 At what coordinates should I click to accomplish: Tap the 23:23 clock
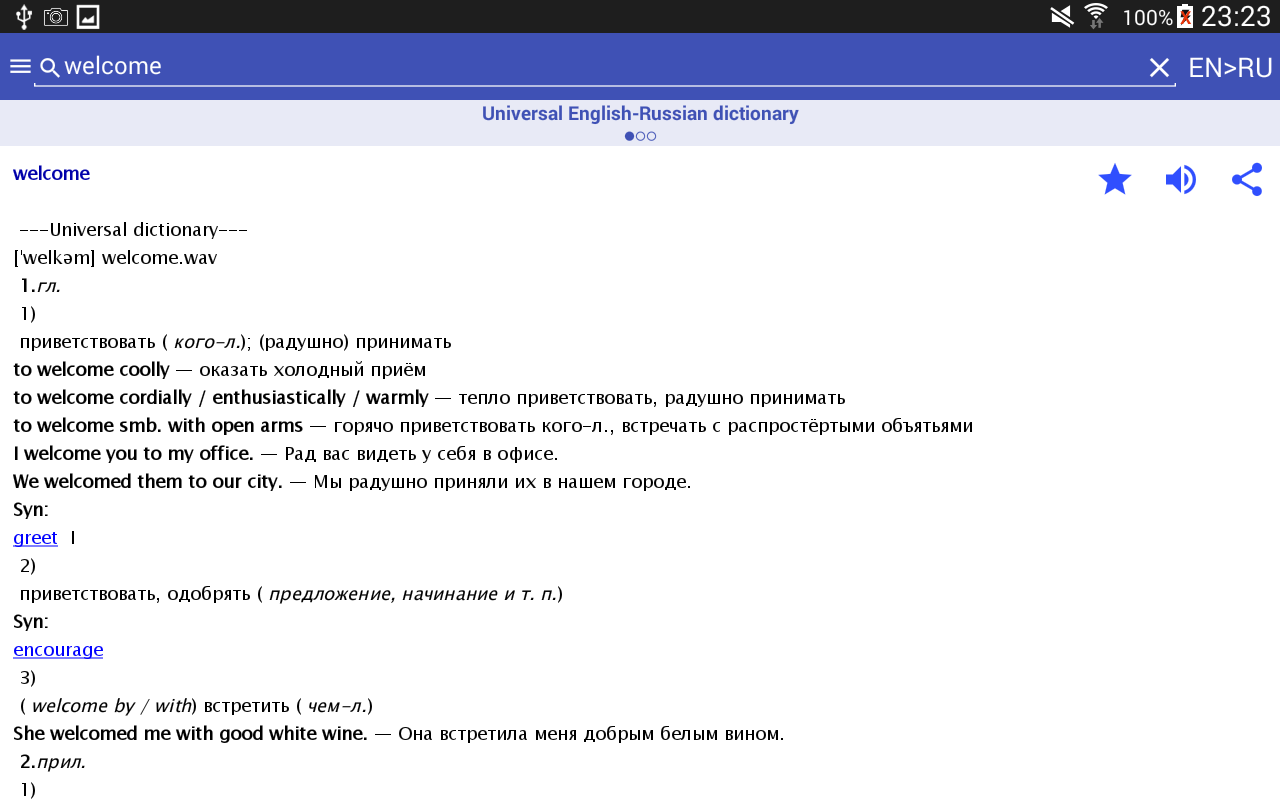[x=1235, y=17]
